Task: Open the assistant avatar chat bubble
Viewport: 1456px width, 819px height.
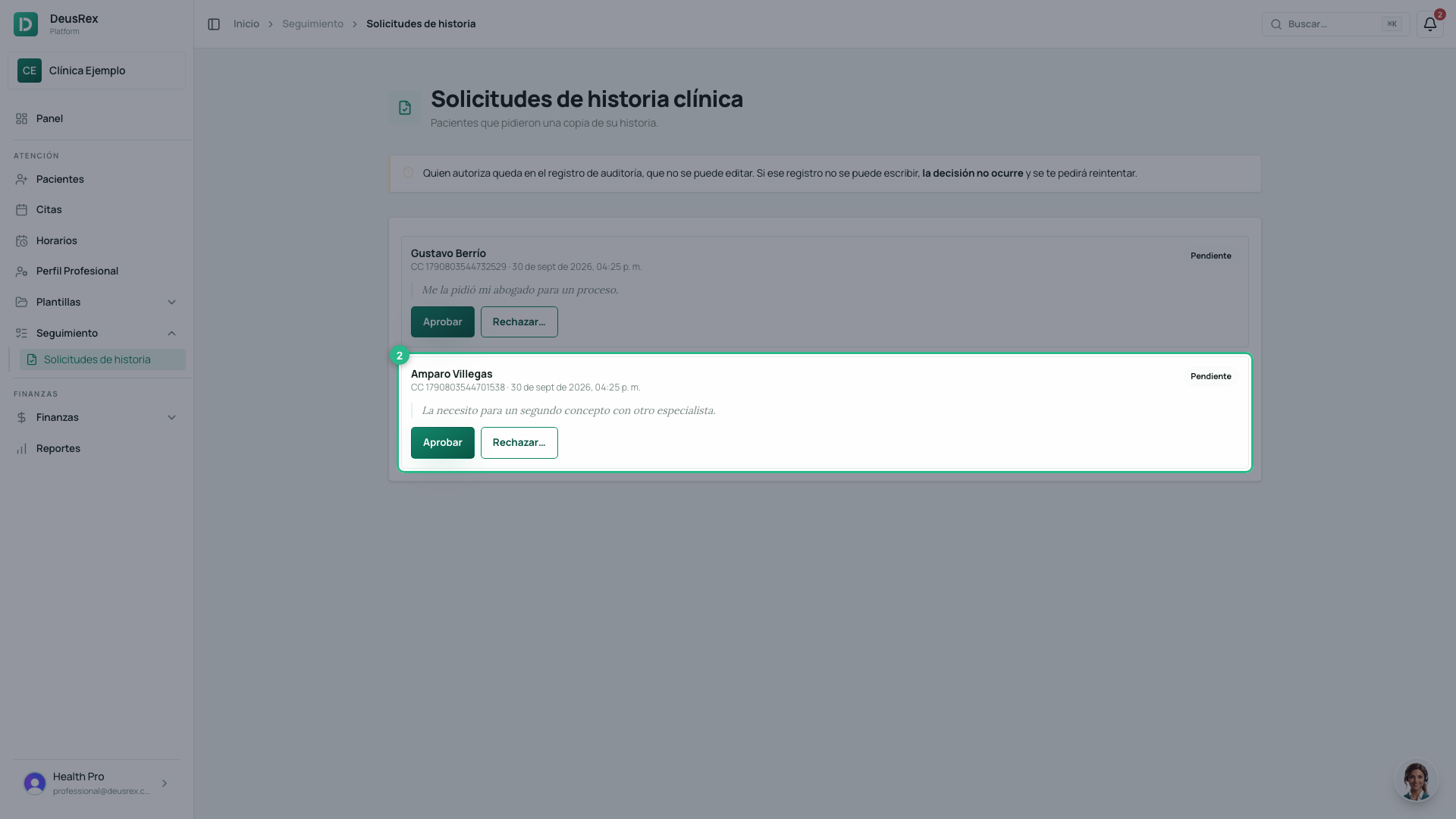Action: [x=1416, y=780]
